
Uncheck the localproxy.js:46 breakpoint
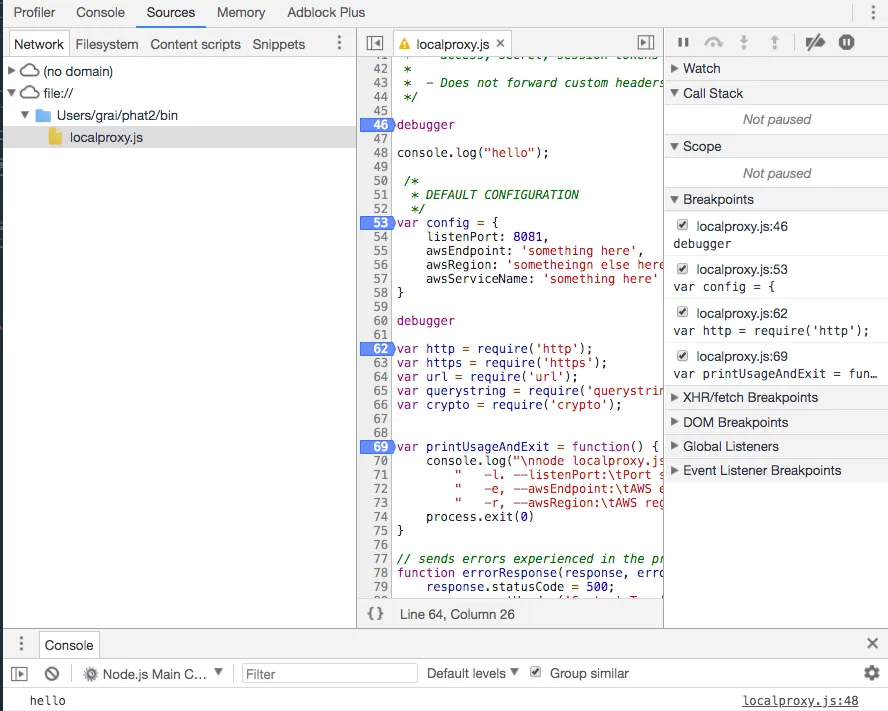point(682,226)
